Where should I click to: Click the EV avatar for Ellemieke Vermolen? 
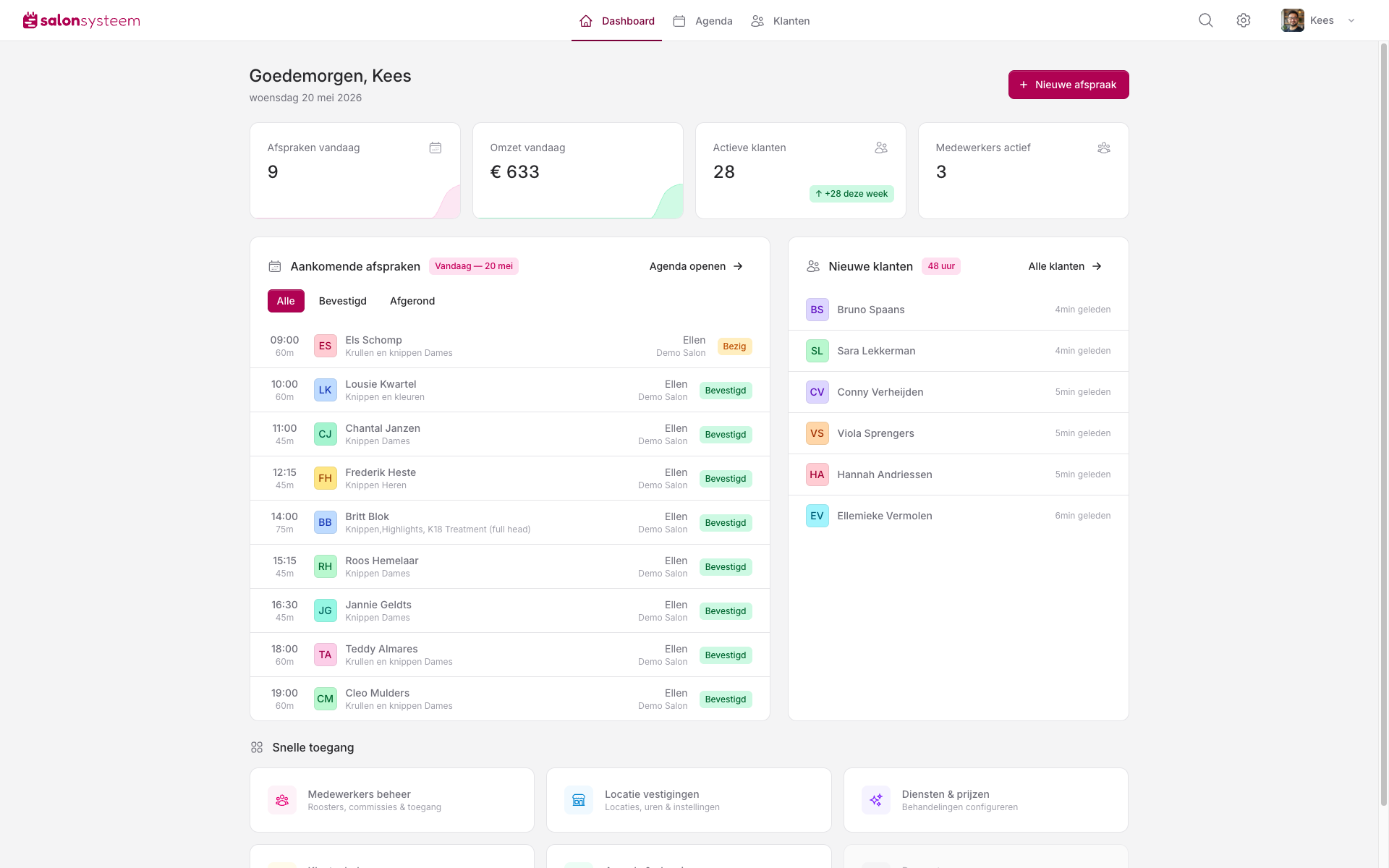click(x=817, y=516)
